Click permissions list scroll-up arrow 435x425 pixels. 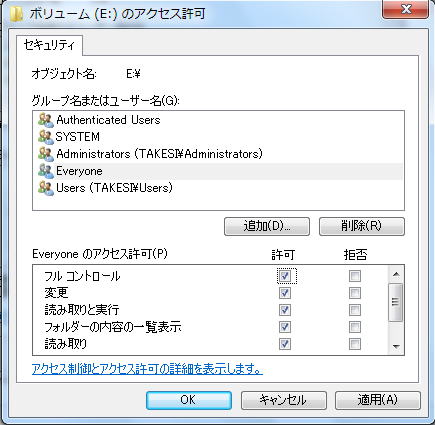coord(396,274)
